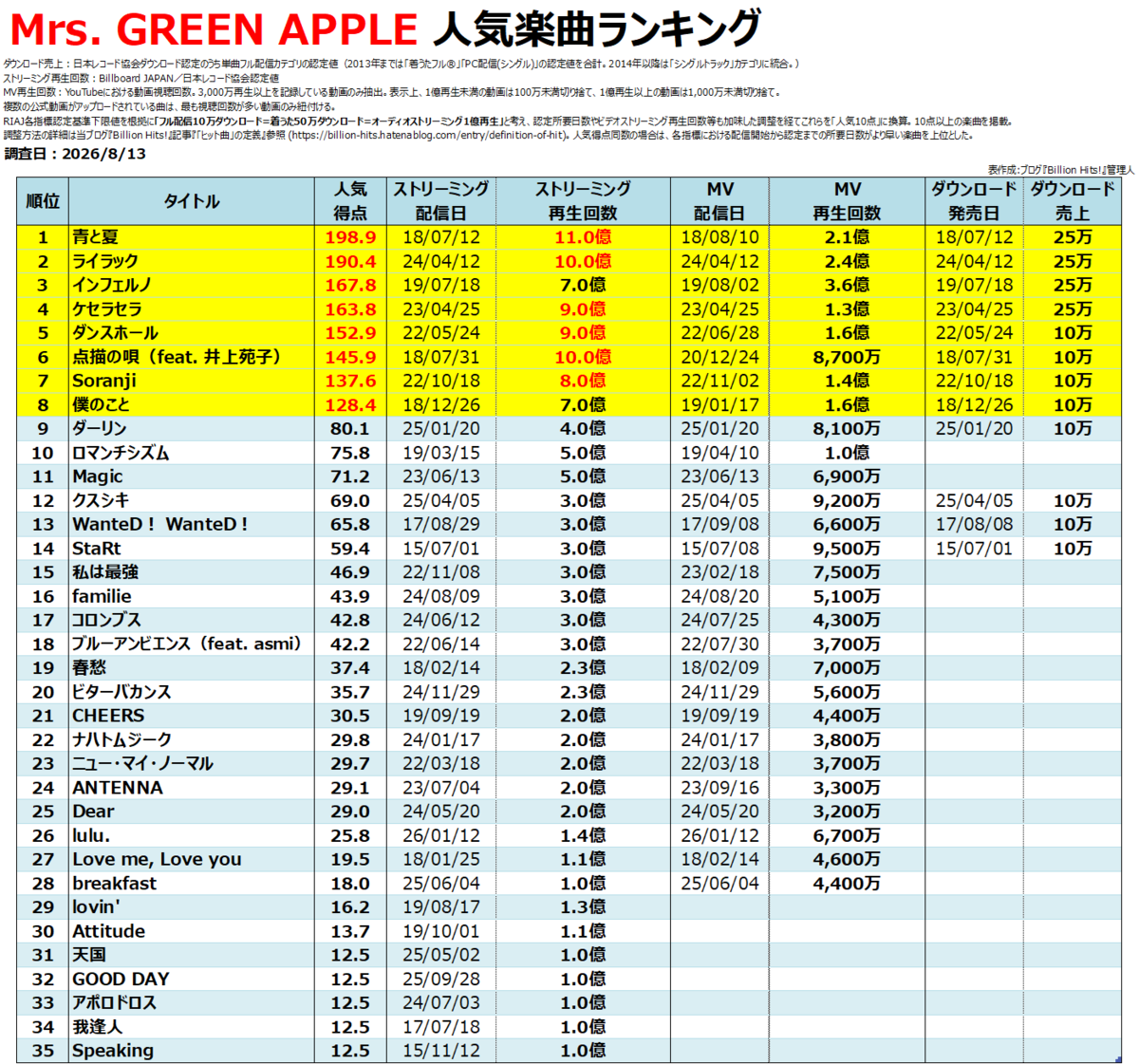Image resolution: width=1139 pixels, height=1064 pixels.
Task: Click the song title 'インフェルノ'
Action: point(191,285)
